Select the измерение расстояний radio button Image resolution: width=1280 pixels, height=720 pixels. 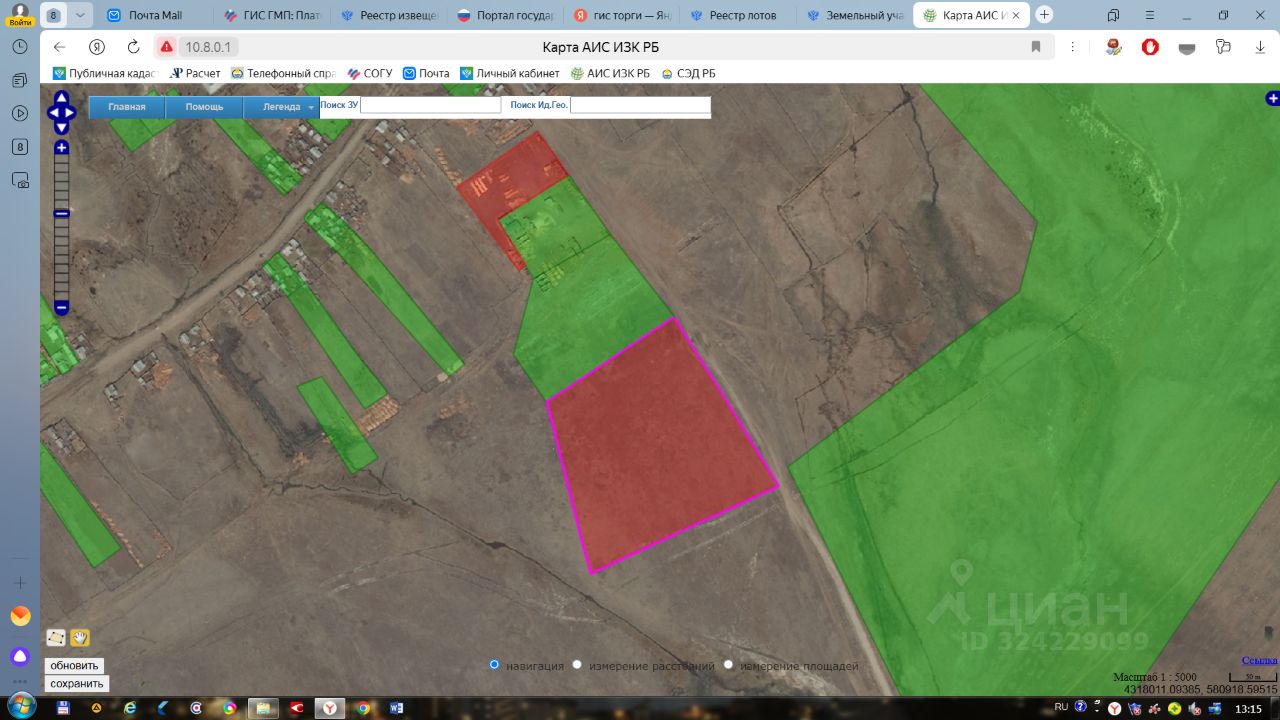click(577, 665)
